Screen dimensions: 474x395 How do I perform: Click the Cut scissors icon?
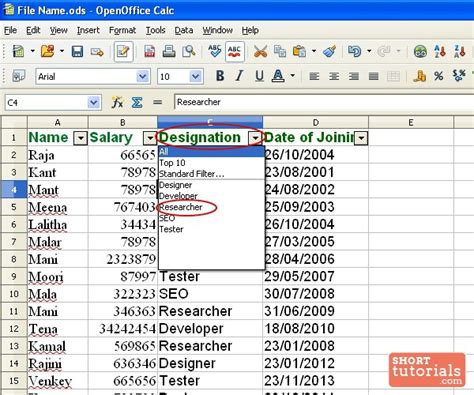[260, 52]
